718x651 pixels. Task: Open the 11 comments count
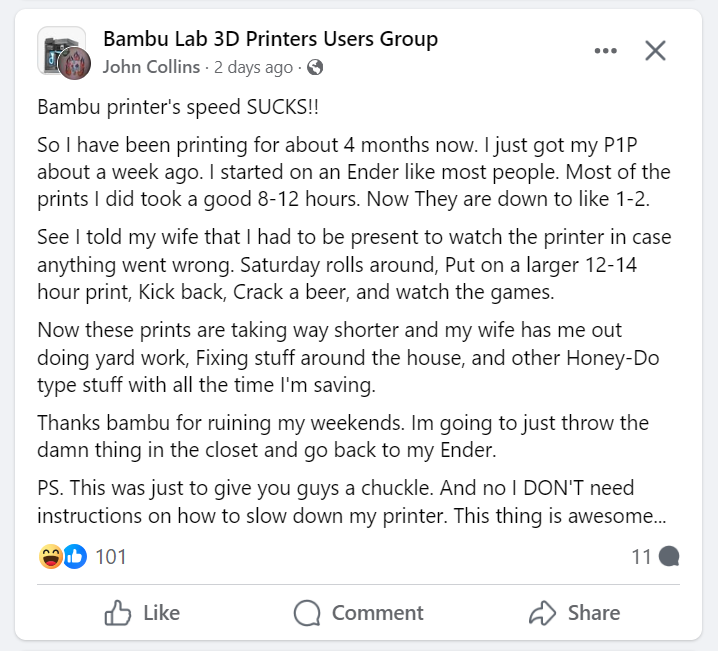(641, 557)
